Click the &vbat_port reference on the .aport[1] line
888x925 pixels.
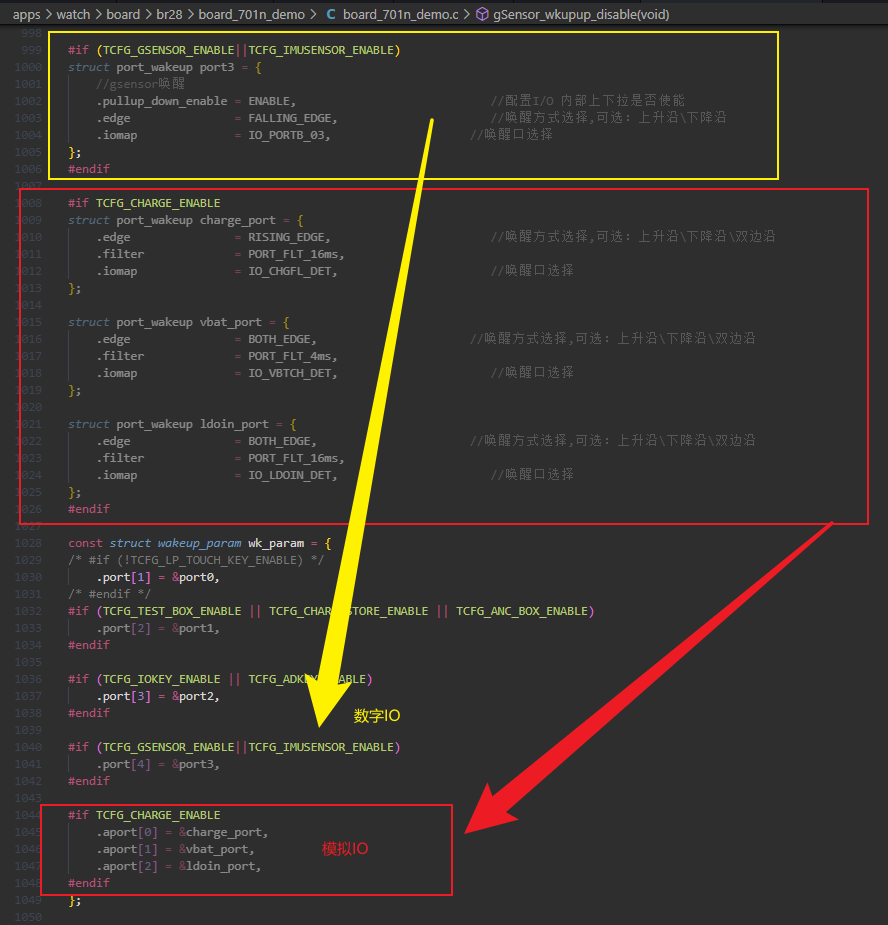pos(214,849)
